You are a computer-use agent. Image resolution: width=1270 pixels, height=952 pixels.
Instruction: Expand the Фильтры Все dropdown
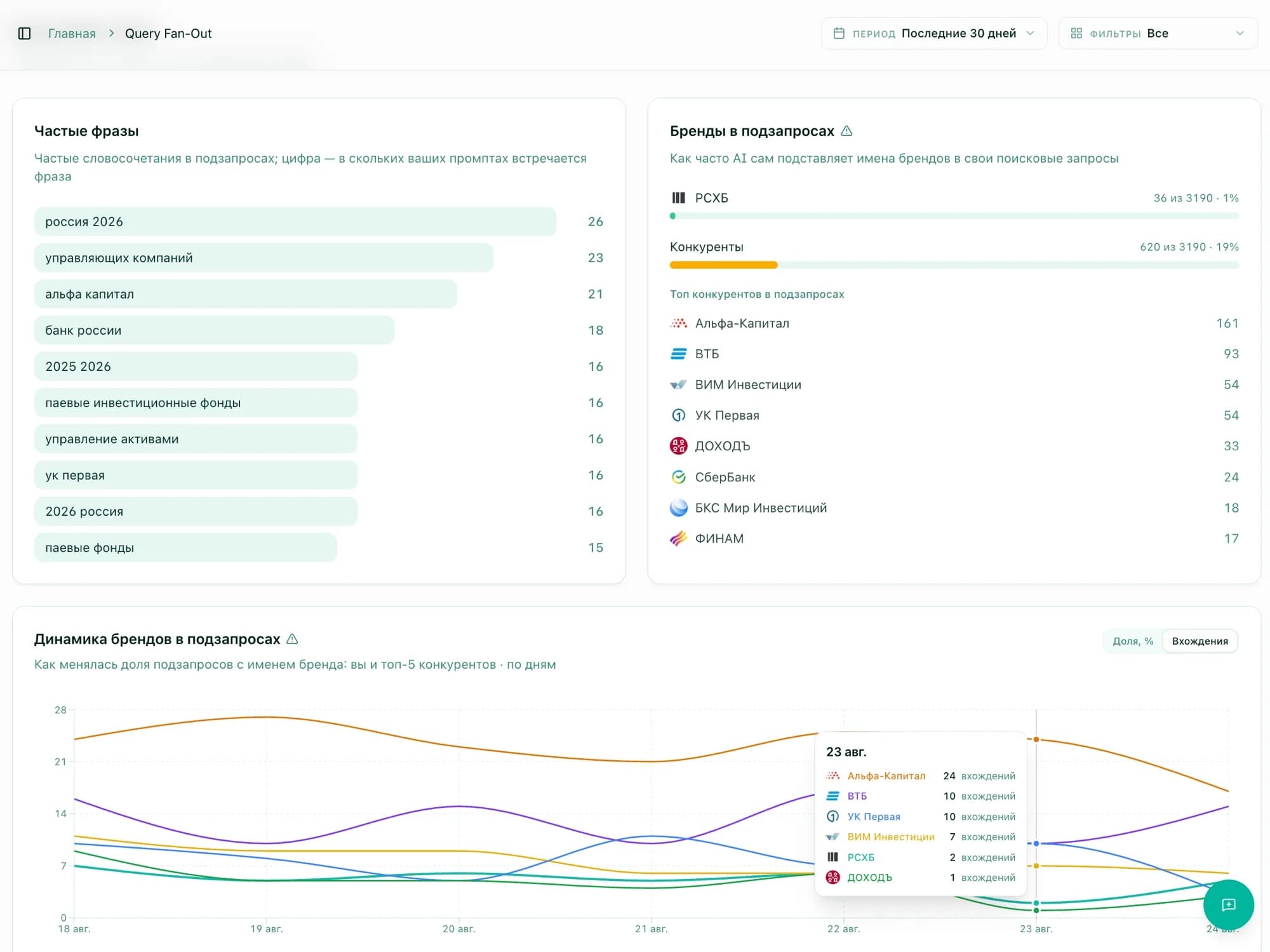click(1158, 33)
